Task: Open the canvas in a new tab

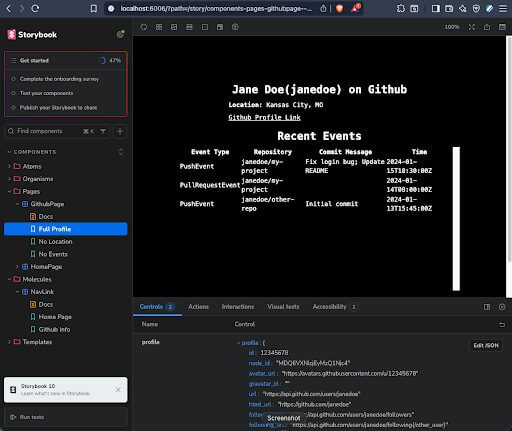Action: pos(487,27)
